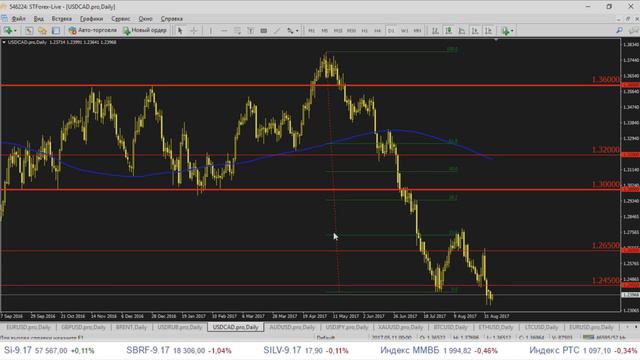The width and height of the screenshot is (640, 360).
Task: Expand the Arrows tool dropdown
Action: 297,31
